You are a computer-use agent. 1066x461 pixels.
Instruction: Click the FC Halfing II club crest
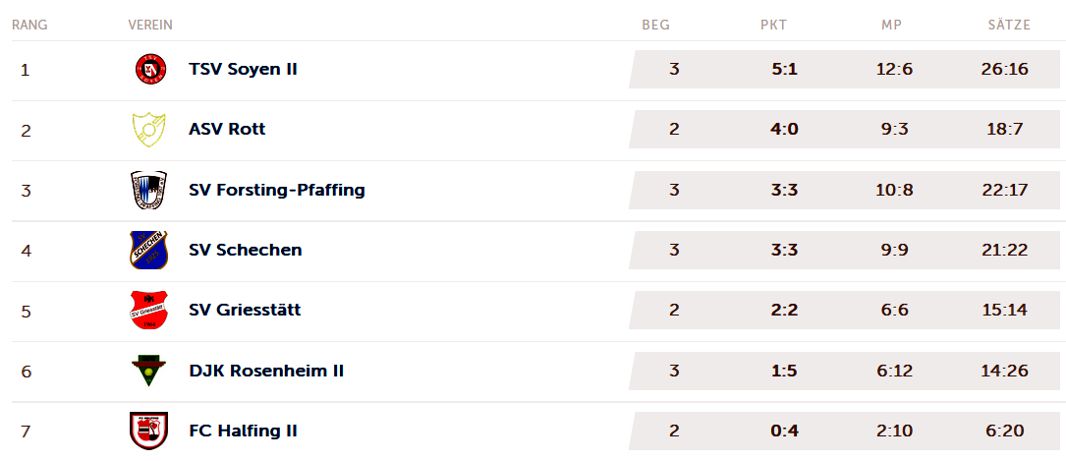[148, 431]
